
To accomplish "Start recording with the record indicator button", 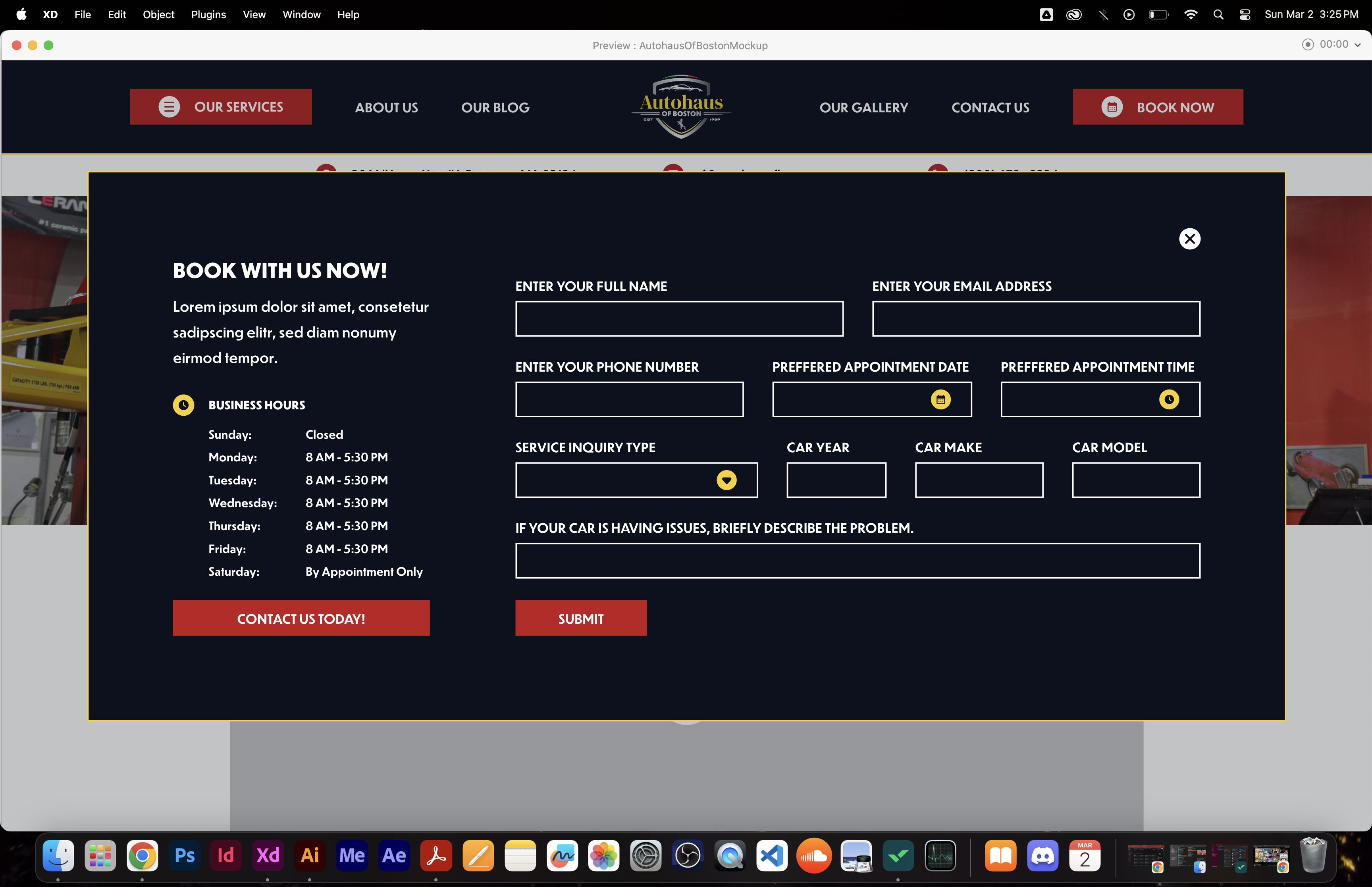I will (x=1308, y=44).
